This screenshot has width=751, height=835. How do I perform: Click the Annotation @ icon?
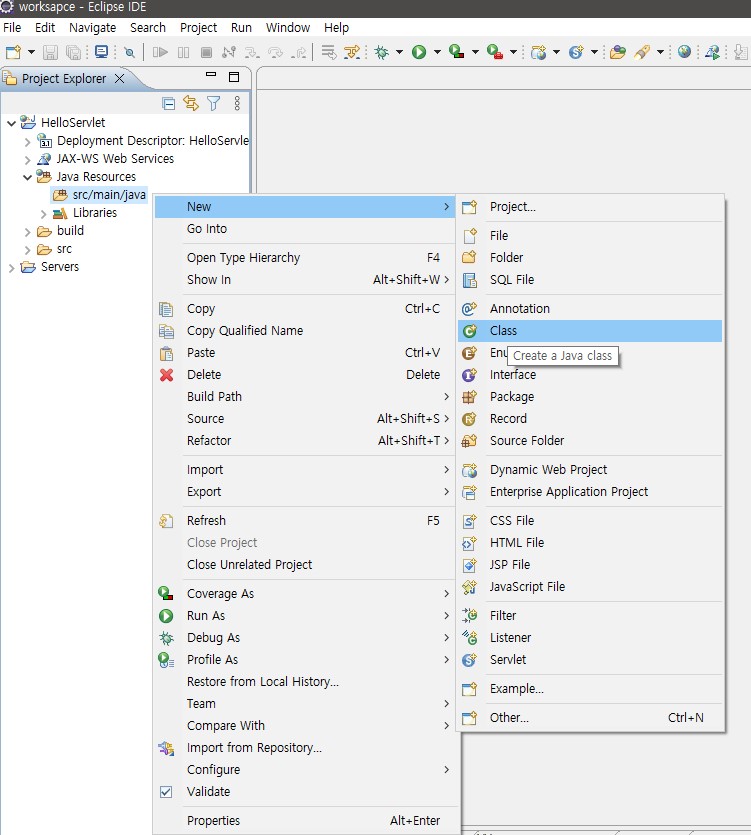point(469,309)
